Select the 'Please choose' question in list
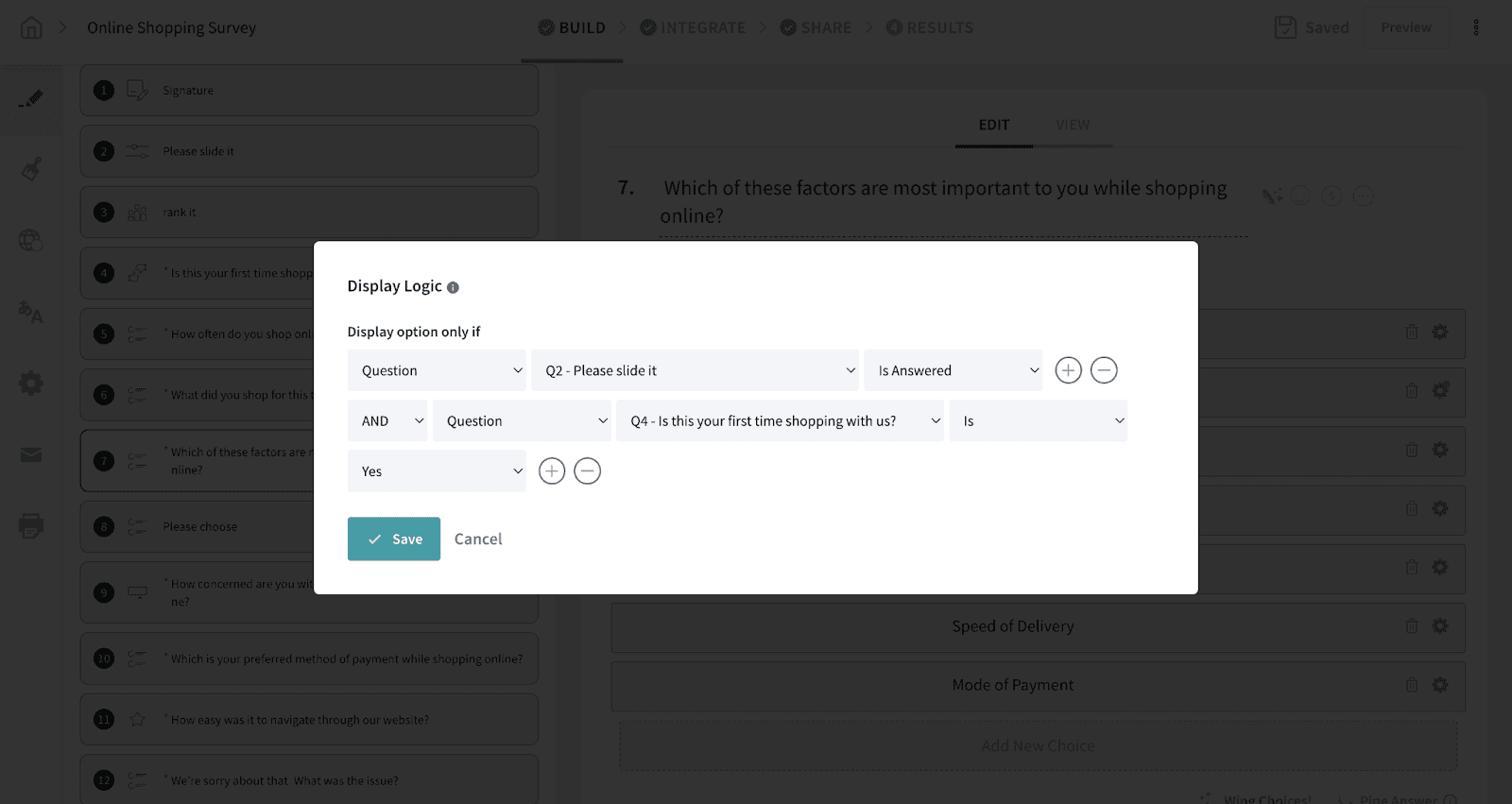This screenshot has height=804, width=1512. click(x=200, y=526)
